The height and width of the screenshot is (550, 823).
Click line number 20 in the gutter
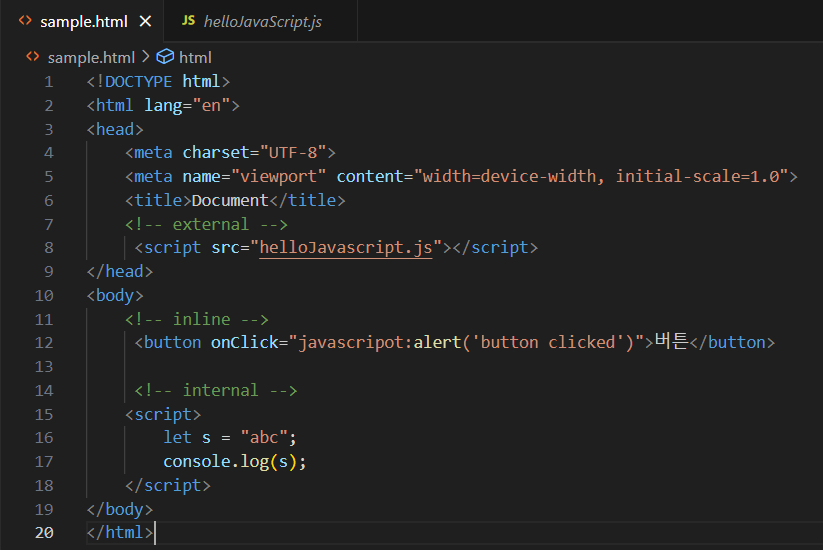[x=44, y=533]
